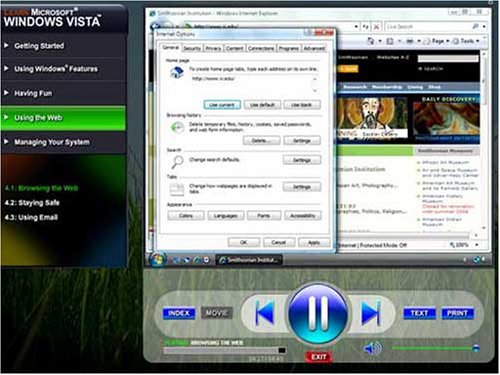Open the Internet Explorer Page menu
The image size is (500, 375).
[437, 41]
